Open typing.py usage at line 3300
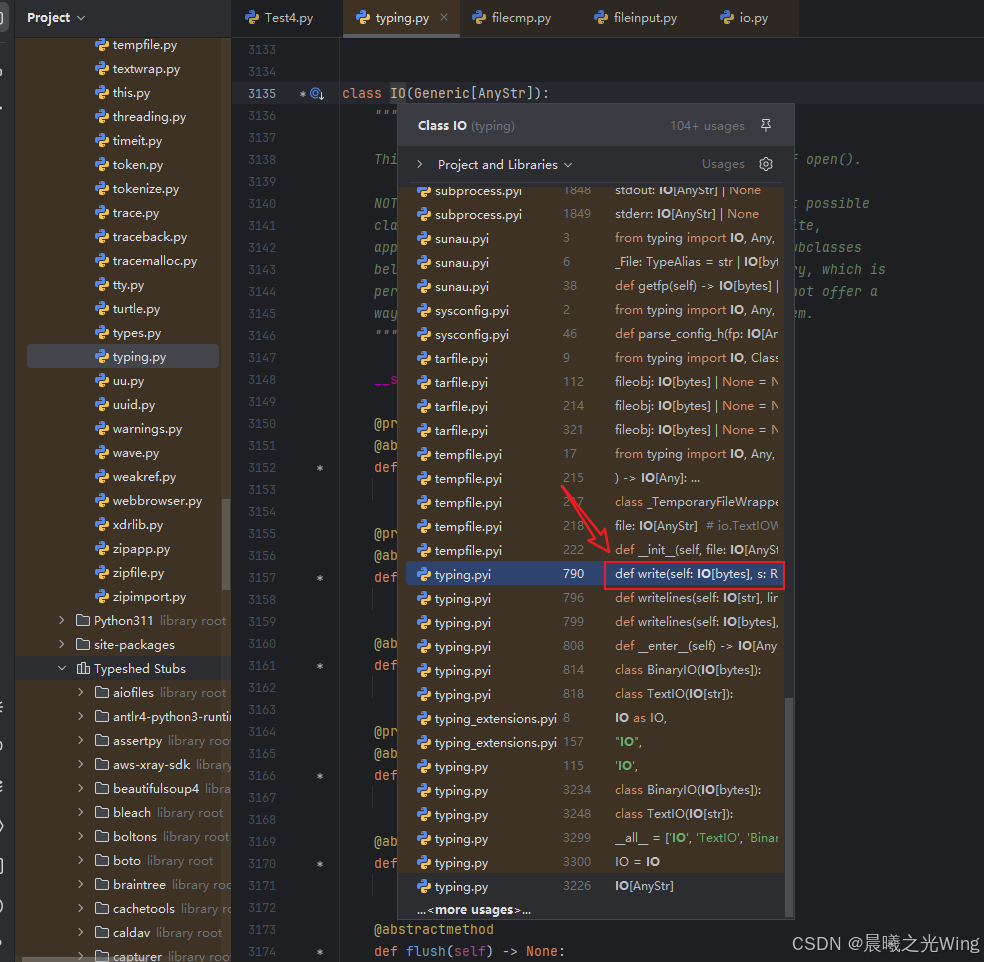The image size is (984, 962). click(x=595, y=862)
